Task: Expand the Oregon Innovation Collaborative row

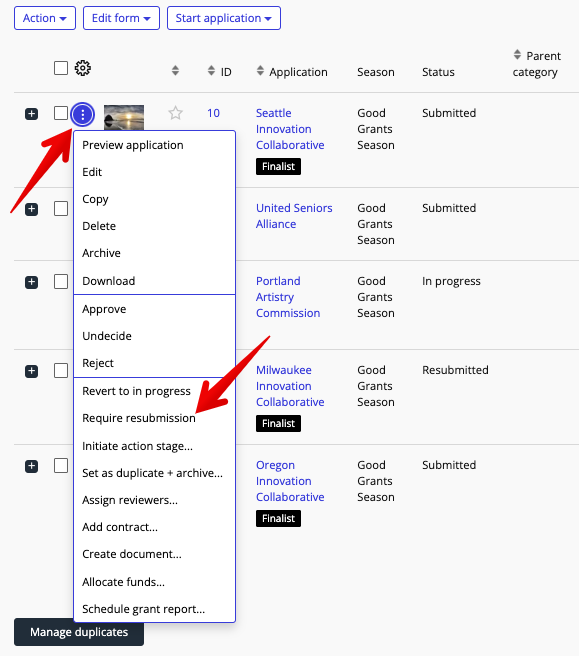Action: [31, 466]
